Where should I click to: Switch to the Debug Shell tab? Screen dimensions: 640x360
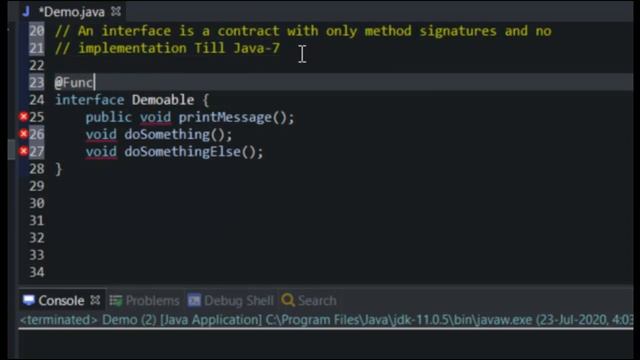click(238, 301)
